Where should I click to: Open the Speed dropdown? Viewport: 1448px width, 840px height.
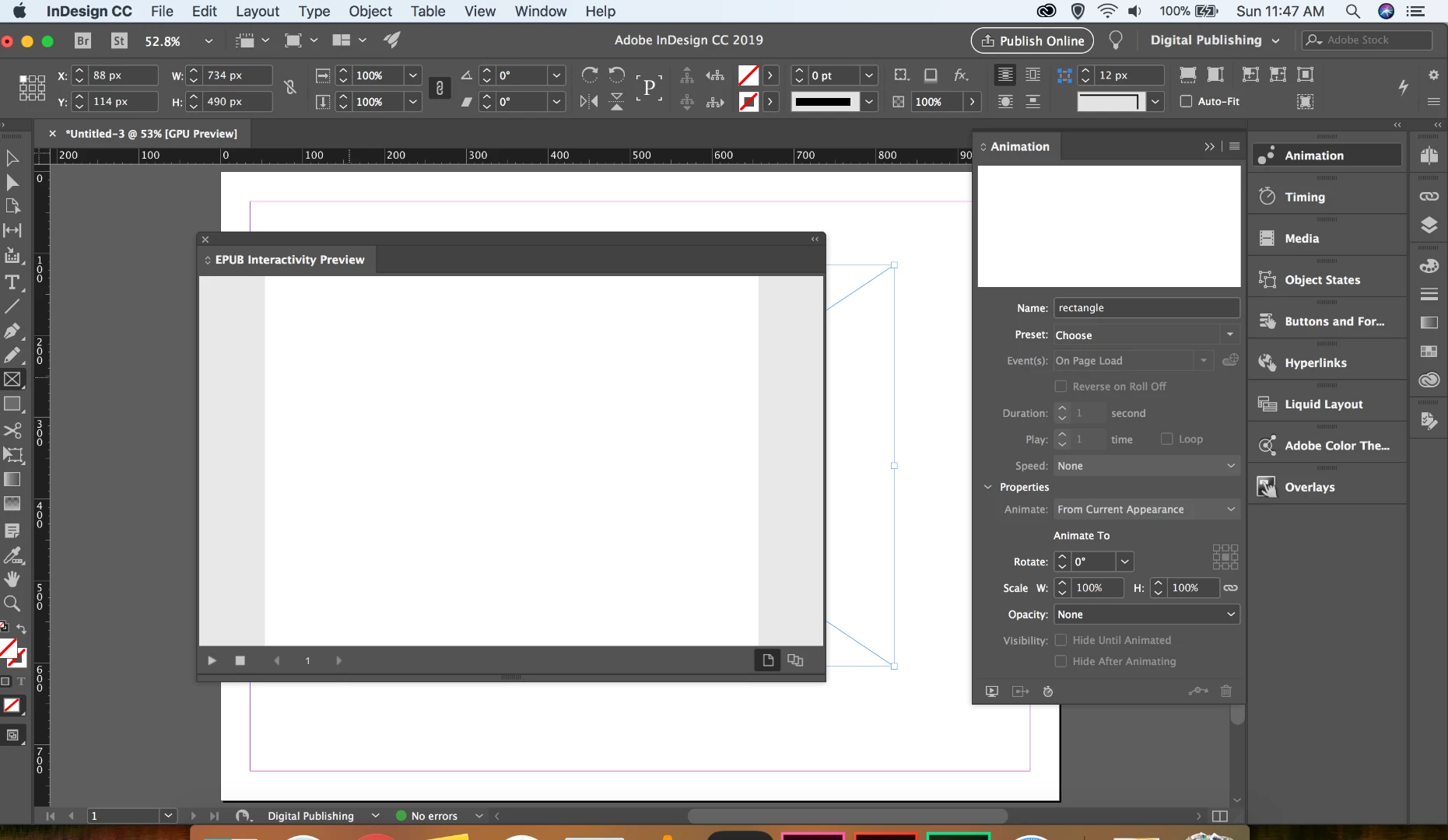(1147, 466)
